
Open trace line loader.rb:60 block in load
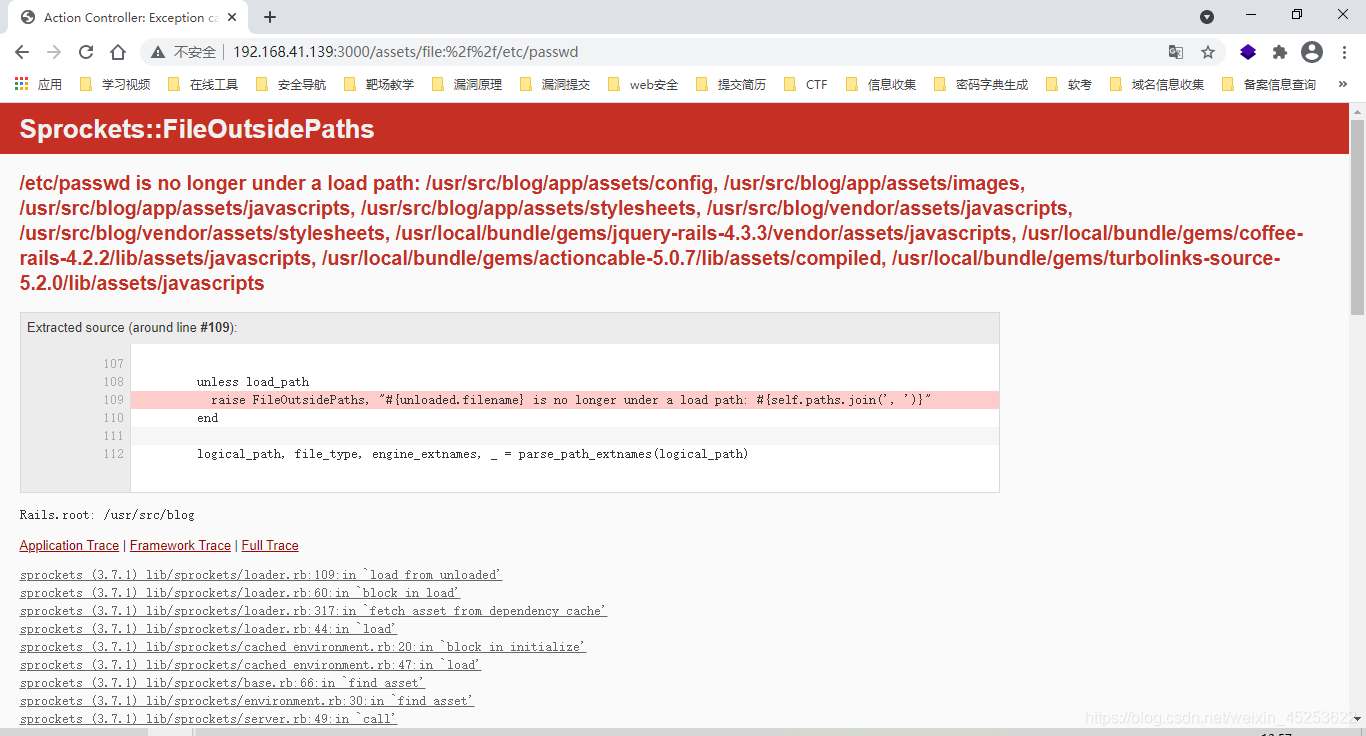[x=239, y=593]
